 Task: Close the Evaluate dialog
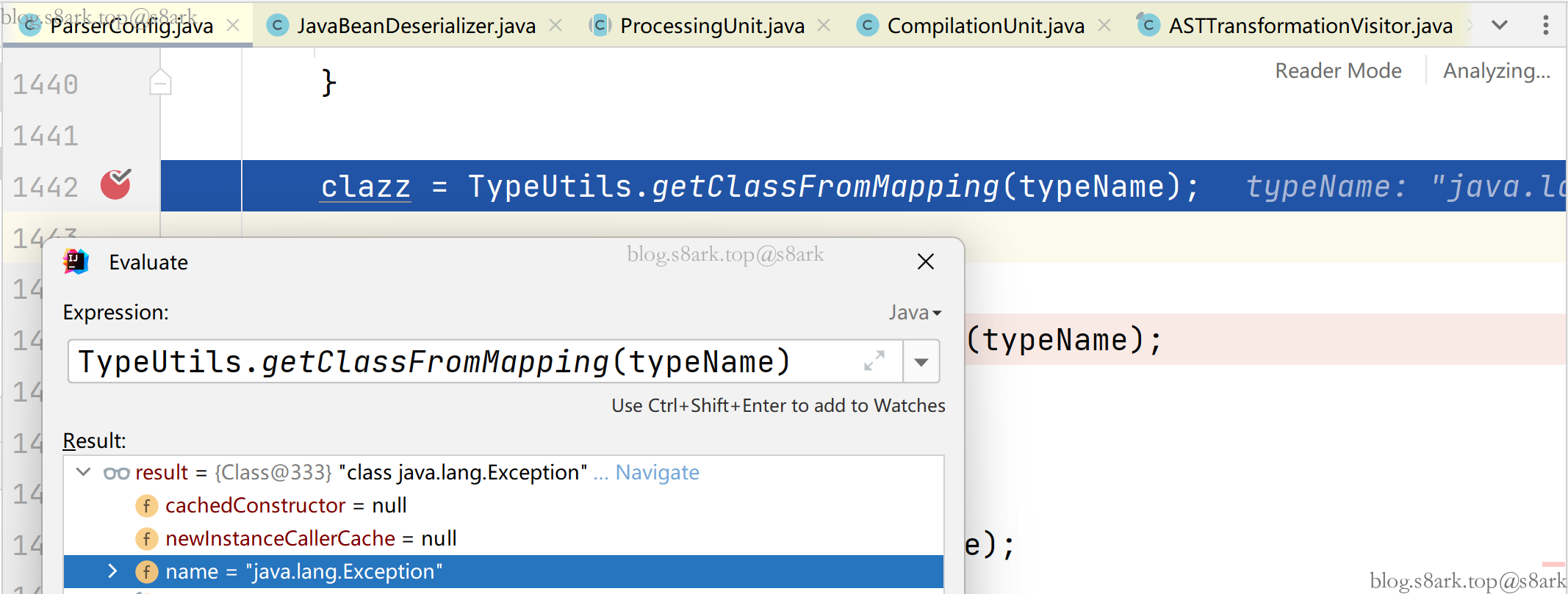tap(926, 261)
